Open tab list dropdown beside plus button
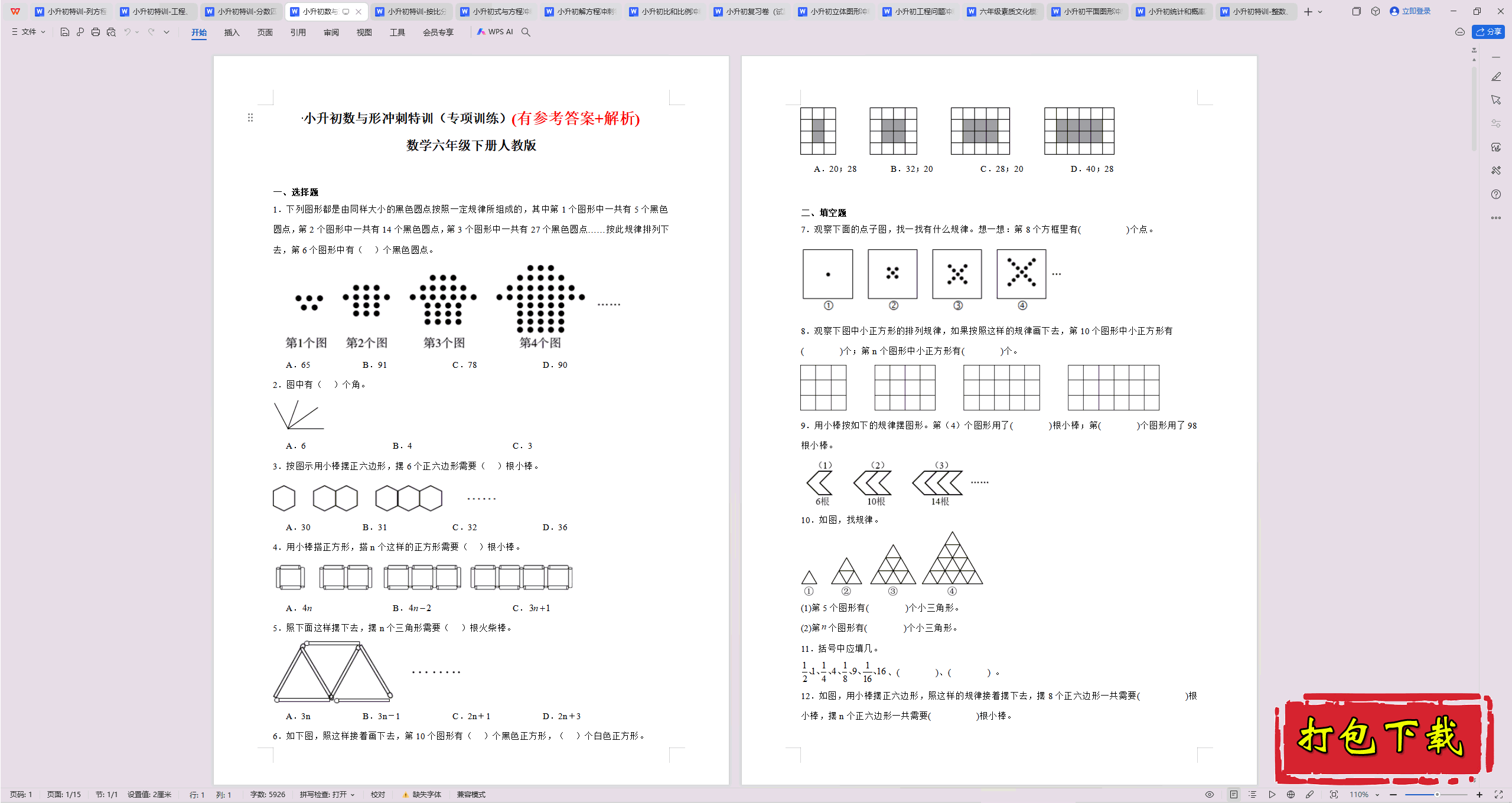The width and height of the screenshot is (1512, 803). (x=1320, y=12)
